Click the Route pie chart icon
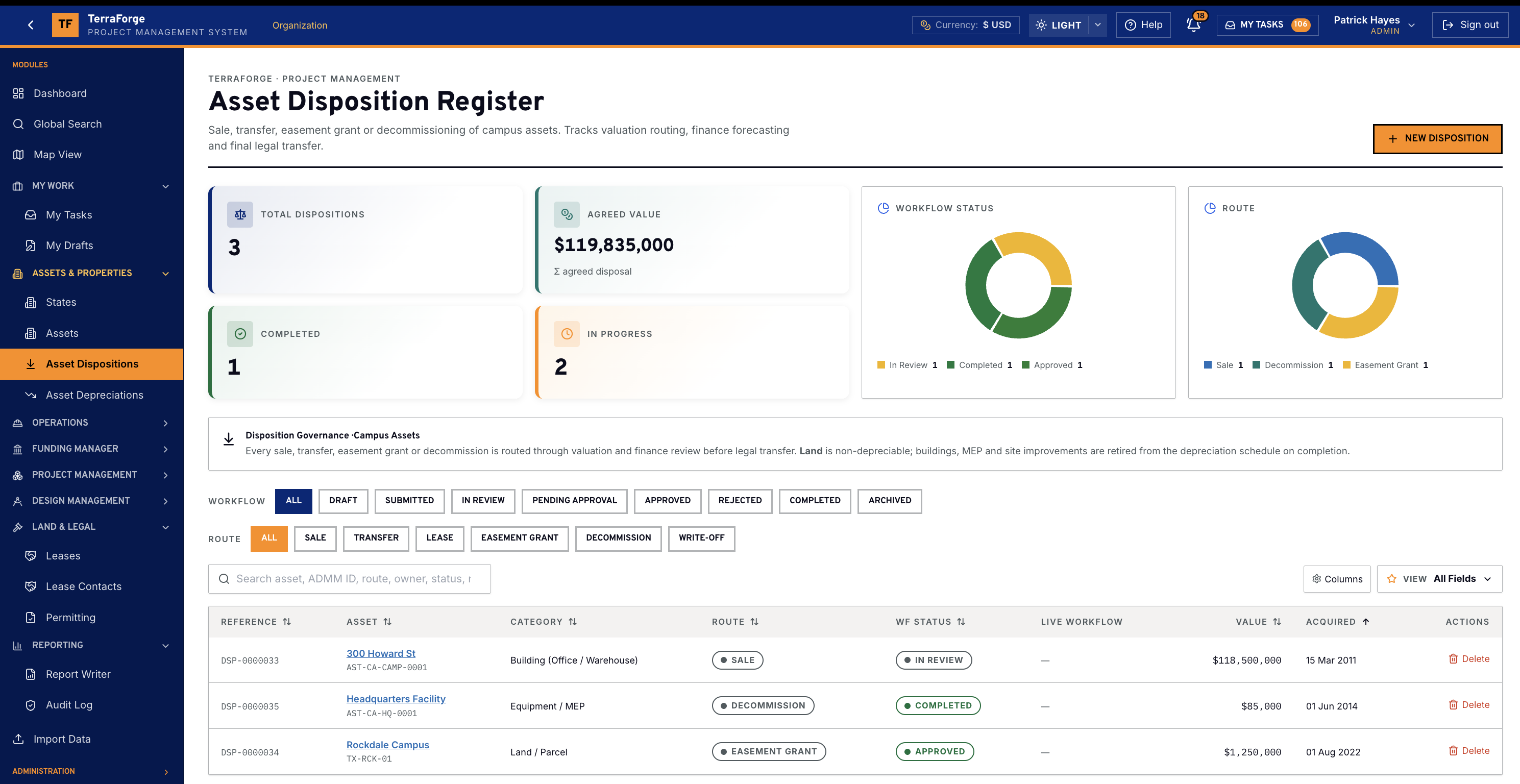The width and height of the screenshot is (1520, 784). point(1210,208)
